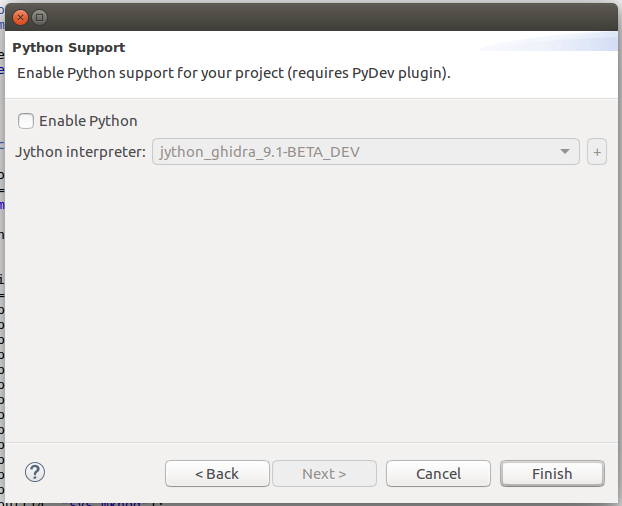
Task: Tick the Enable Python checkbox
Action: (26, 121)
